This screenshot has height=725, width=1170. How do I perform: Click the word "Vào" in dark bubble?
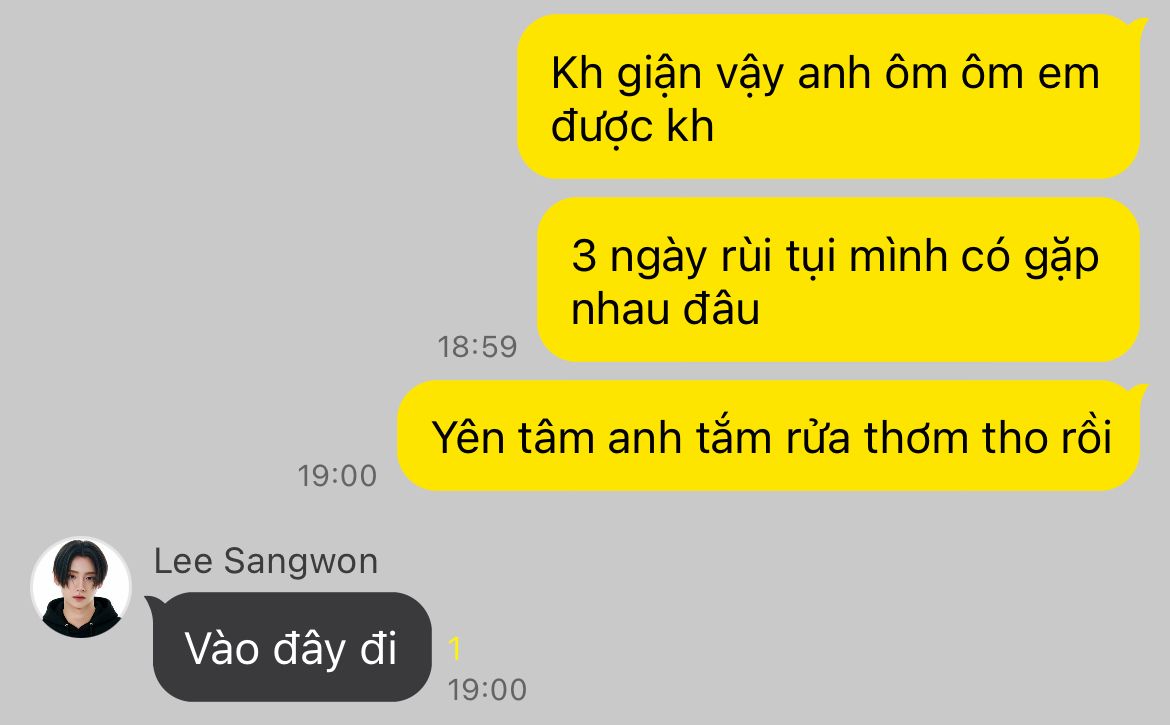[x=222, y=648]
